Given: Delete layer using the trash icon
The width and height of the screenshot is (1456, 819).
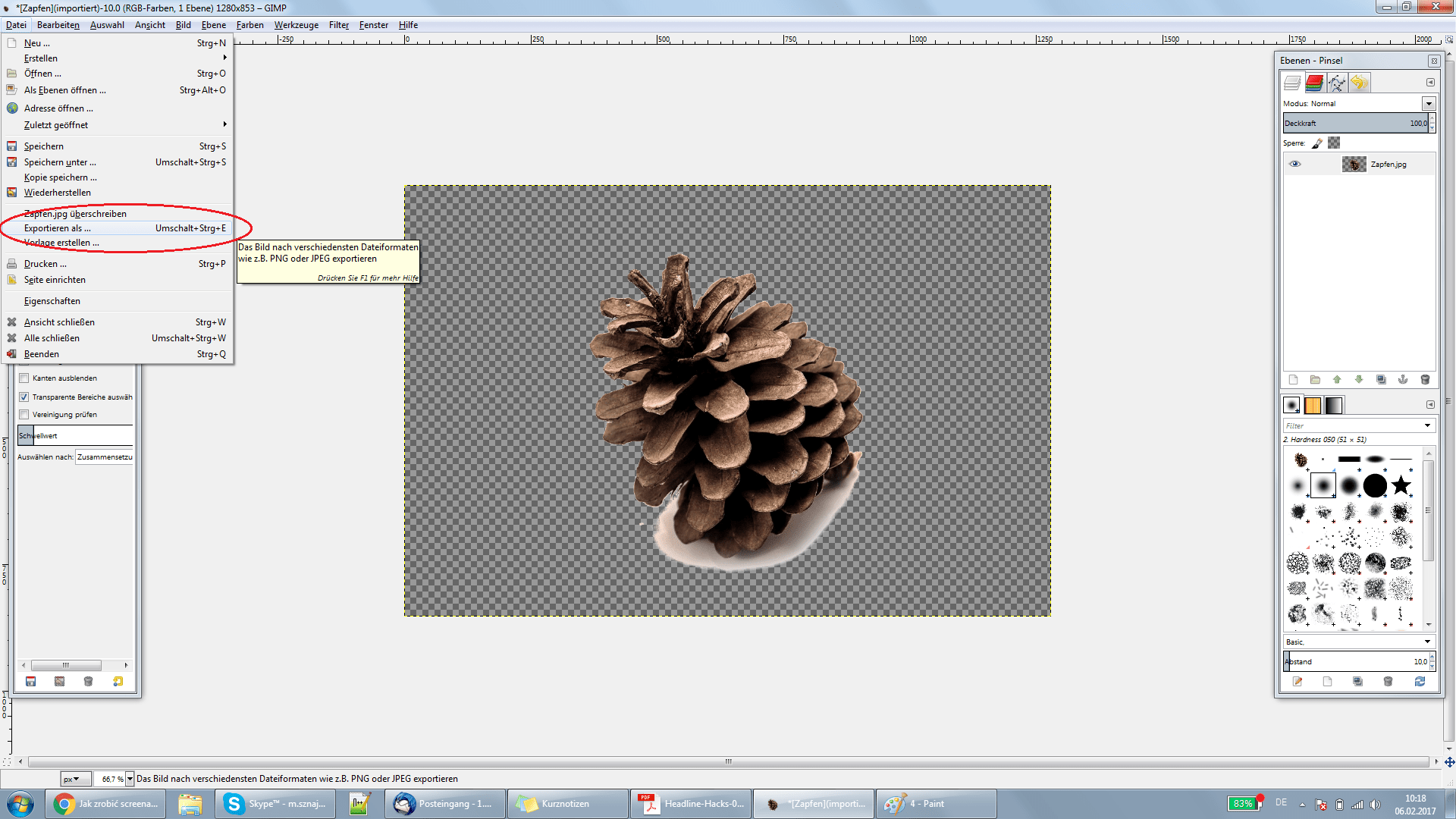Looking at the screenshot, I should pos(1425,379).
